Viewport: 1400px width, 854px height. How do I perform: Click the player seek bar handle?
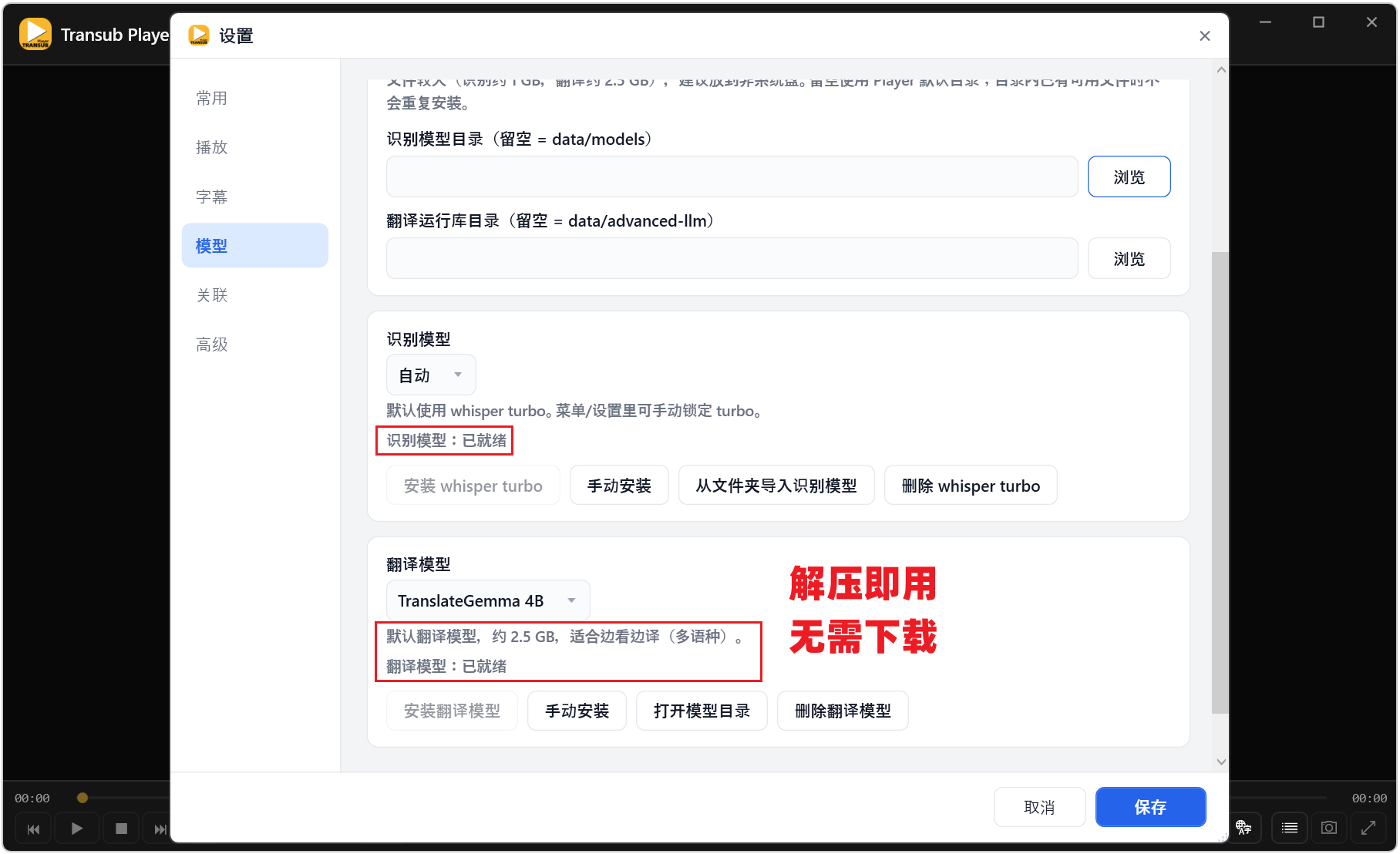click(82, 798)
